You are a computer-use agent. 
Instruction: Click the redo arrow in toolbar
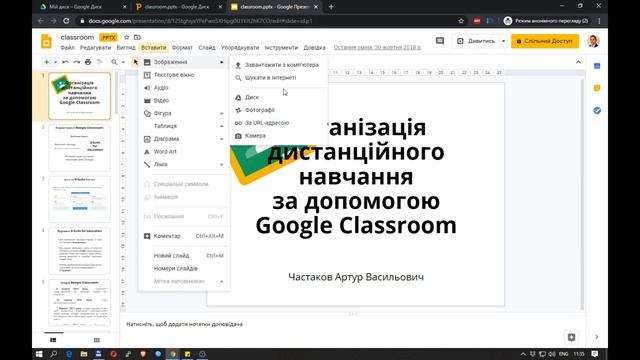77,62
